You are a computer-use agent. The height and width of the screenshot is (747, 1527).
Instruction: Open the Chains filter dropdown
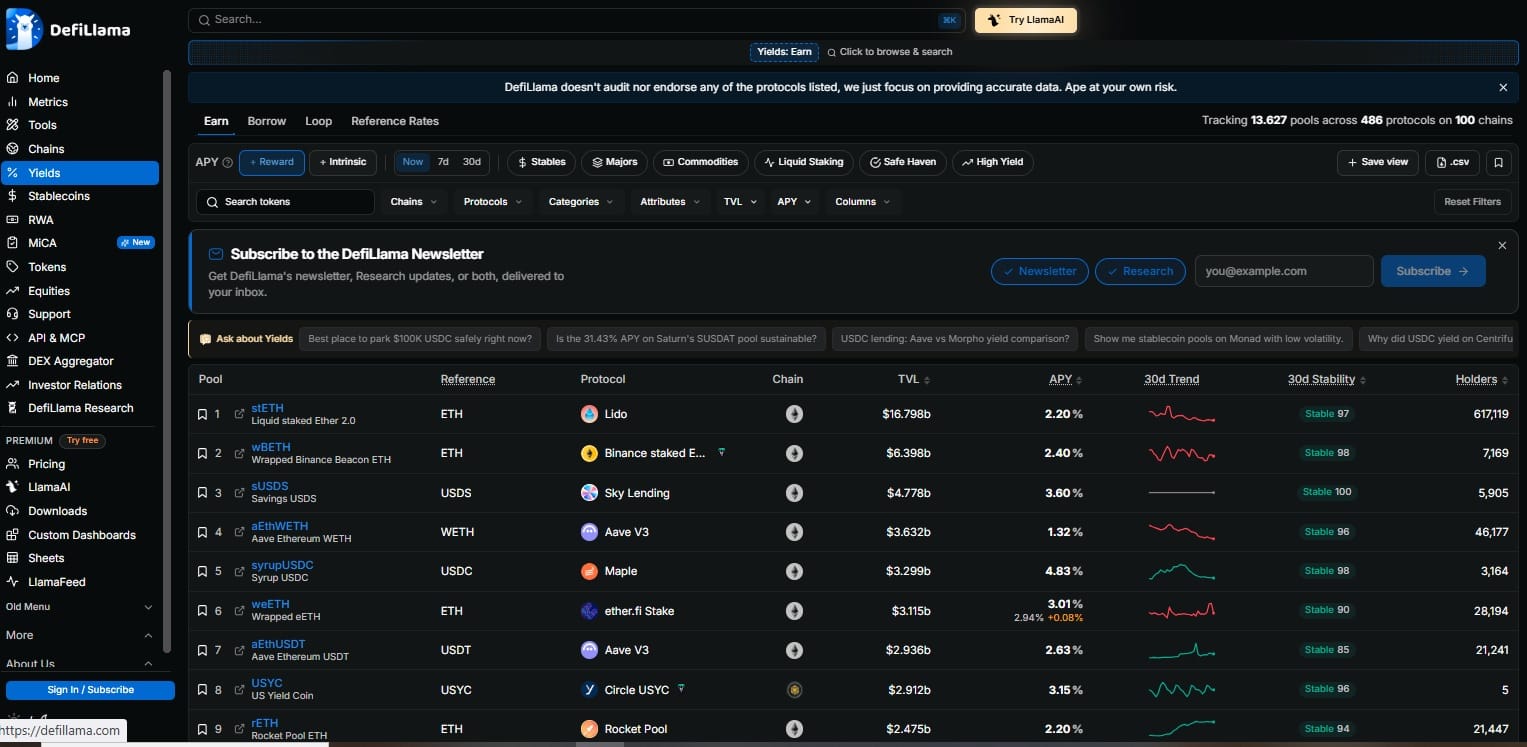[x=414, y=202]
